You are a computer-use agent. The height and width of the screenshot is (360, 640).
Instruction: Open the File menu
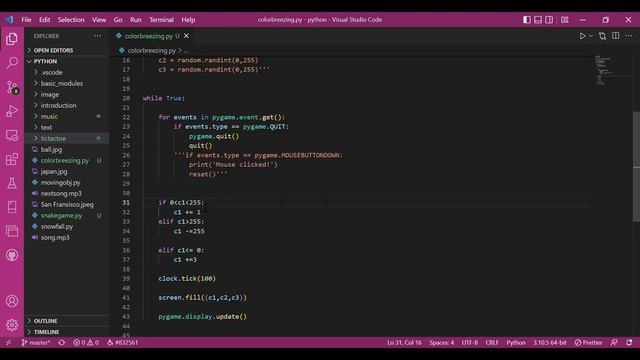[26, 20]
